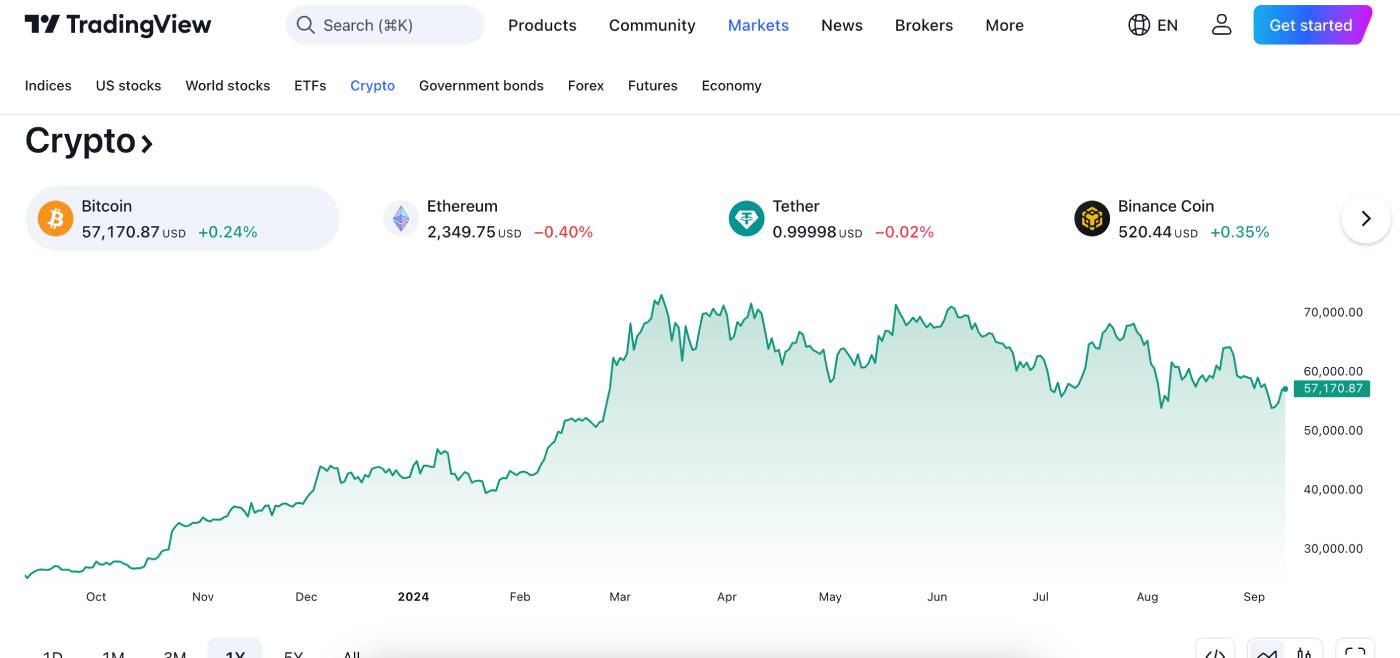Go to Forex submenu
1400x658 pixels.
tap(586, 86)
